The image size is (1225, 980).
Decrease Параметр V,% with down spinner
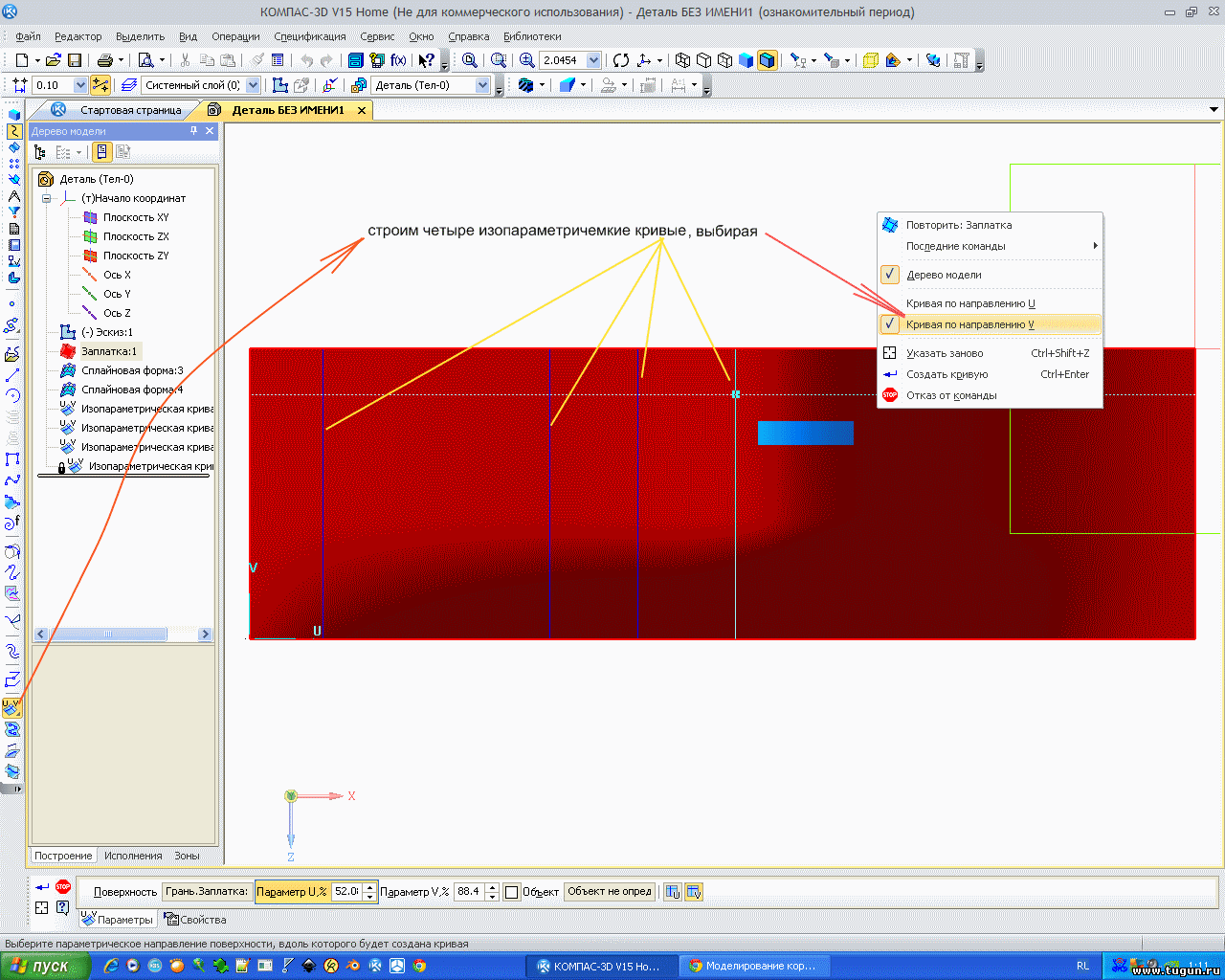click(492, 897)
